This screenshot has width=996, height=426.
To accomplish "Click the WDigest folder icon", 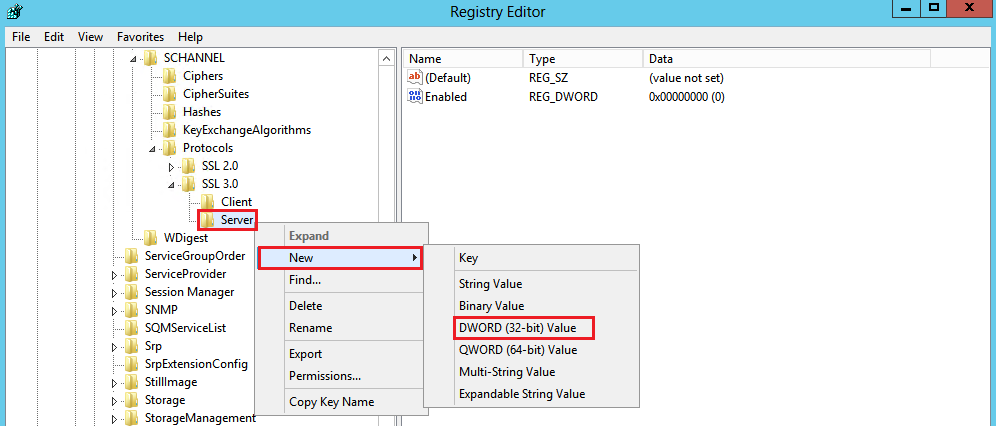I will point(150,238).
